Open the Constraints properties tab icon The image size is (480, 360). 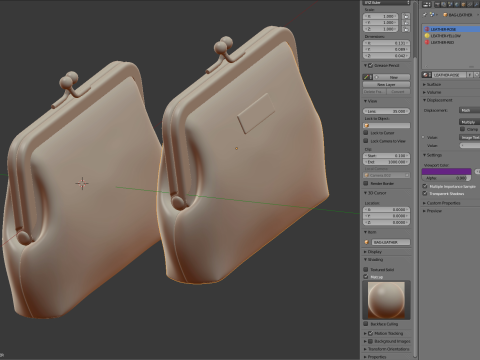coord(470,5)
